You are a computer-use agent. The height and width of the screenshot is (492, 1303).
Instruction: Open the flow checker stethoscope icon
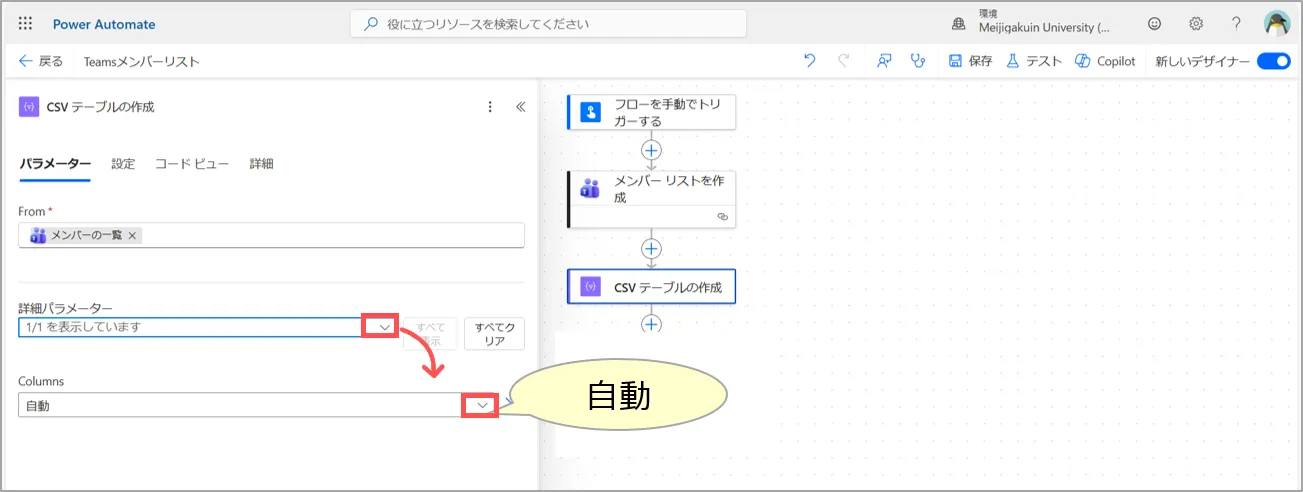click(x=917, y=61)
